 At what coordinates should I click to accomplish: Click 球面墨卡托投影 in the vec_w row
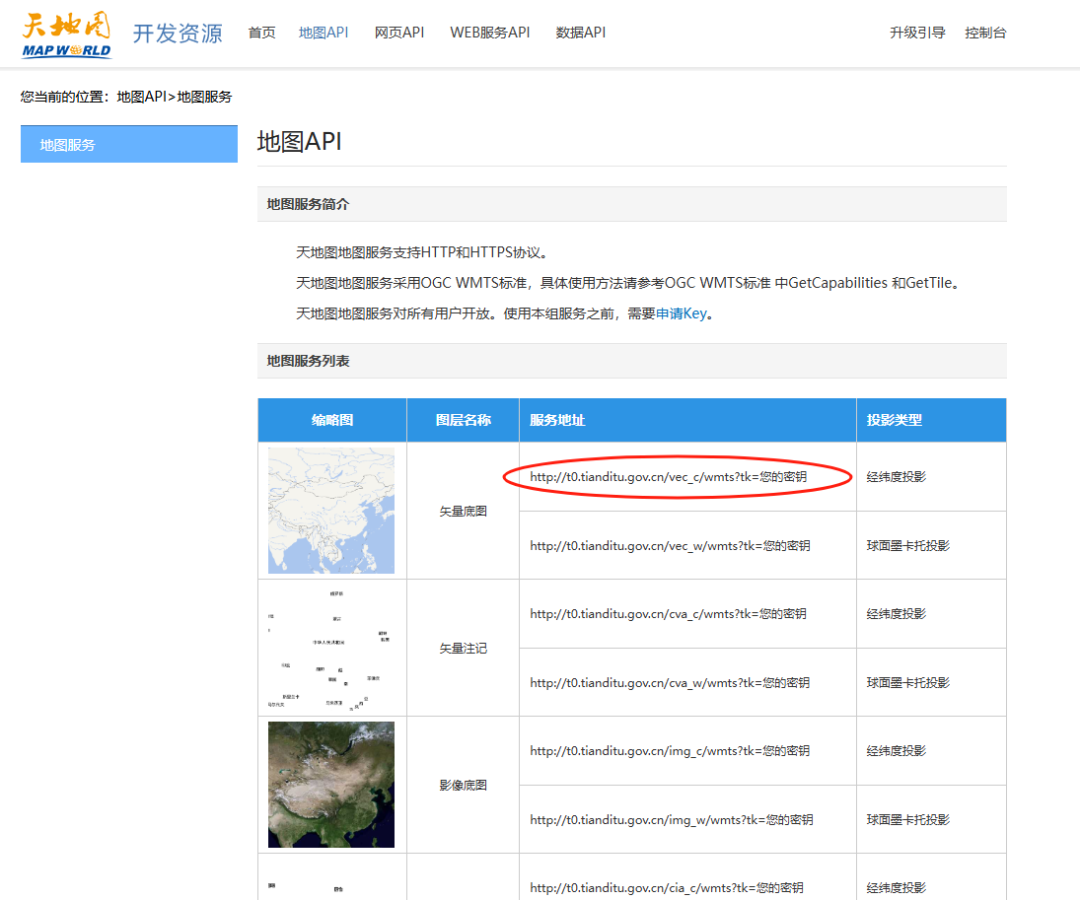(908, 545)
